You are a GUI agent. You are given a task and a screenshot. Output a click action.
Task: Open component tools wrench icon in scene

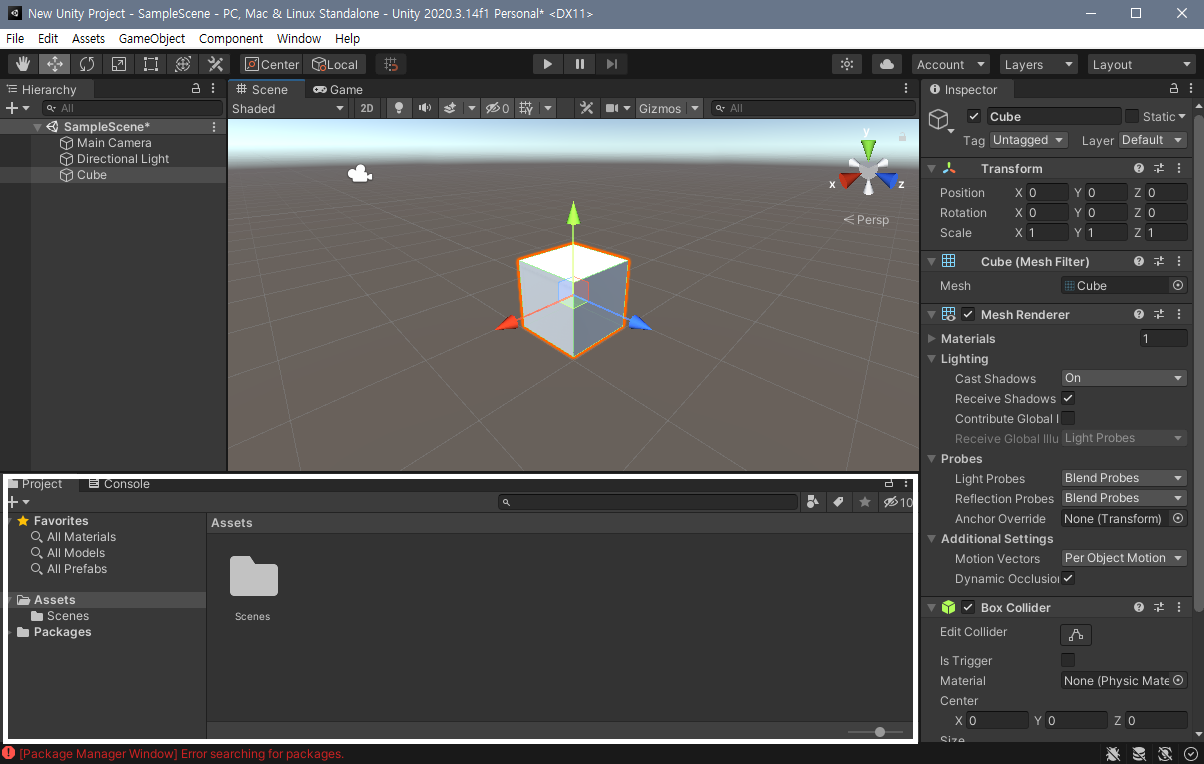click(x=587, y=108)
